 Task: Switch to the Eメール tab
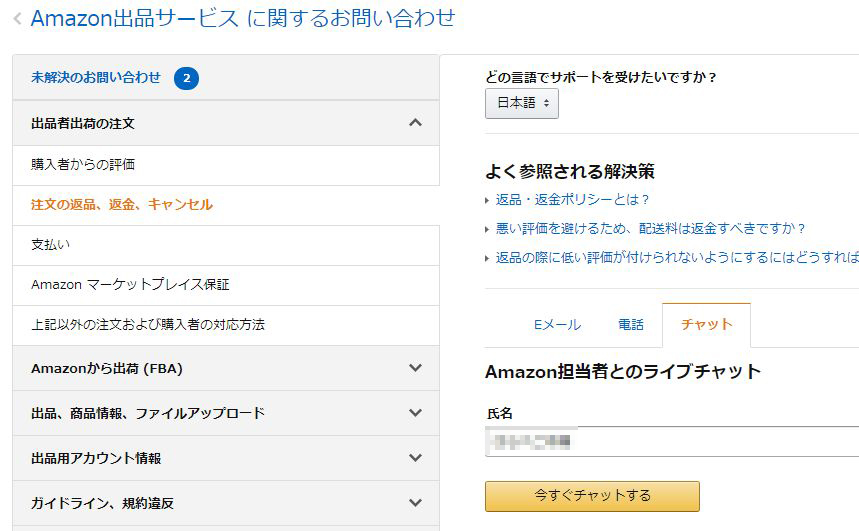click(557, 325)
